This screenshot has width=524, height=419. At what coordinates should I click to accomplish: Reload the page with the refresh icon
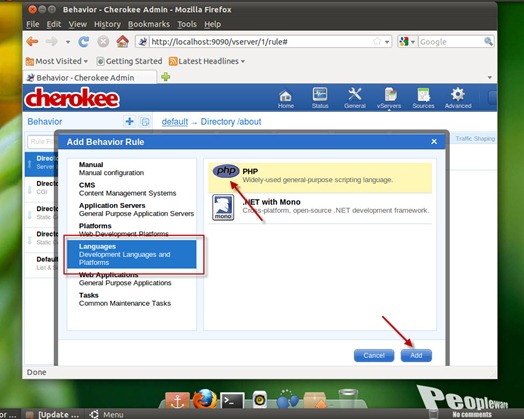pyautogui.click(x=84, y=42)
